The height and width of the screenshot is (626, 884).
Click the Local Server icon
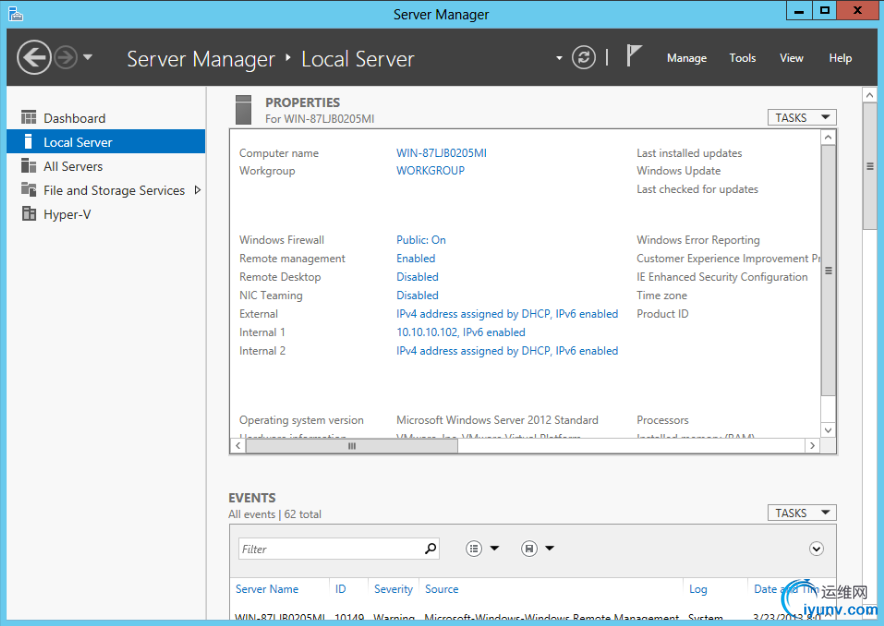[x=28, y=141]
